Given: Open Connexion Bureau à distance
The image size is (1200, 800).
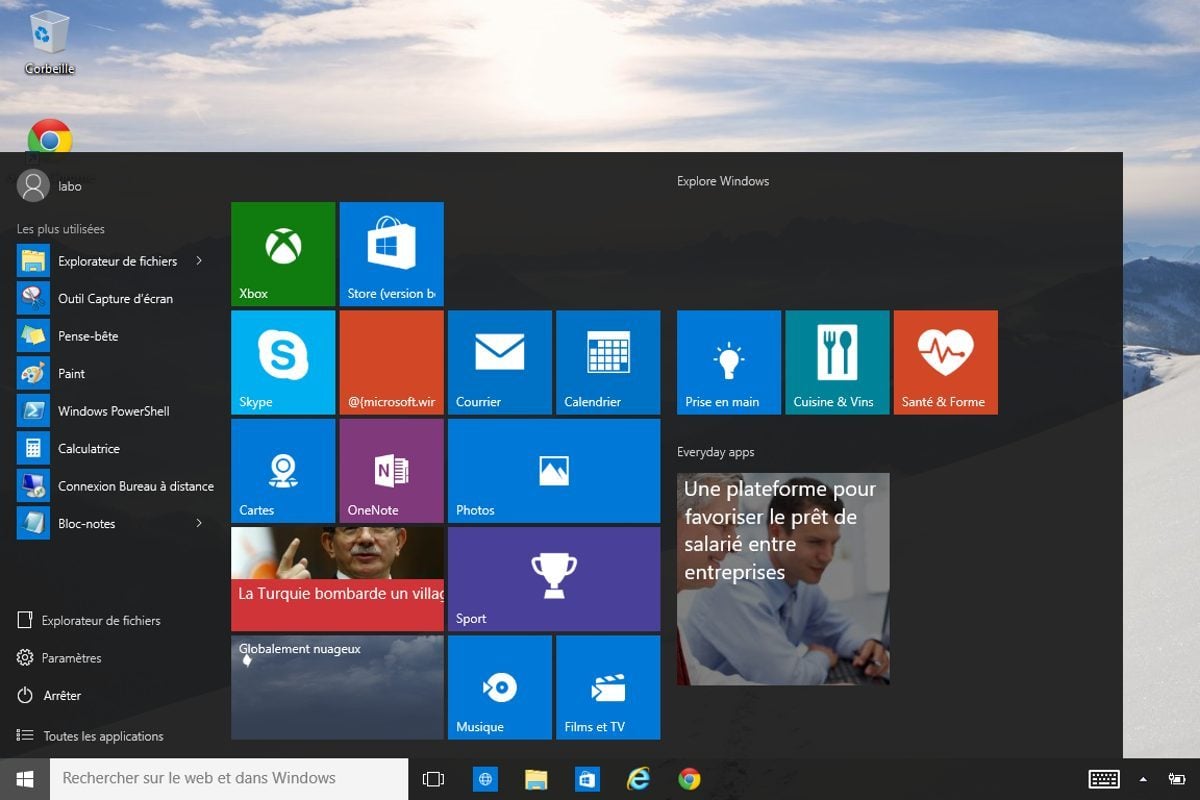Looking at the screenshot, I should (x=115, y=486).
